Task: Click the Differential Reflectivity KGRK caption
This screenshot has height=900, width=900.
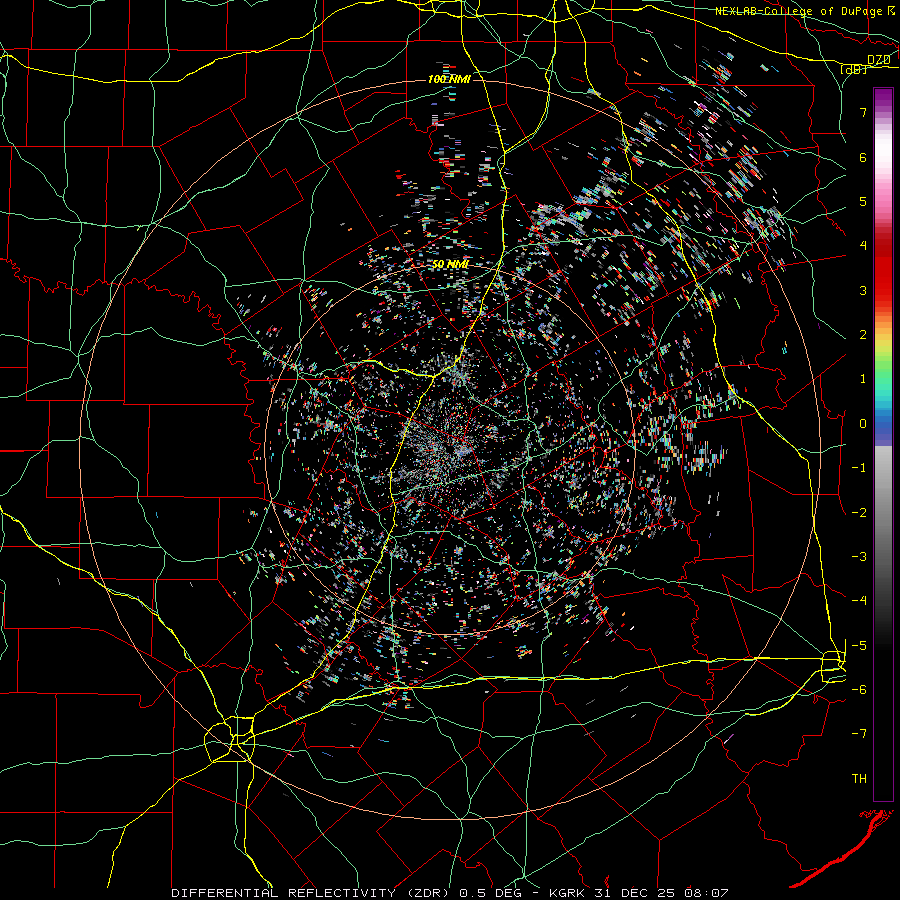Action: tap(449, 893)
